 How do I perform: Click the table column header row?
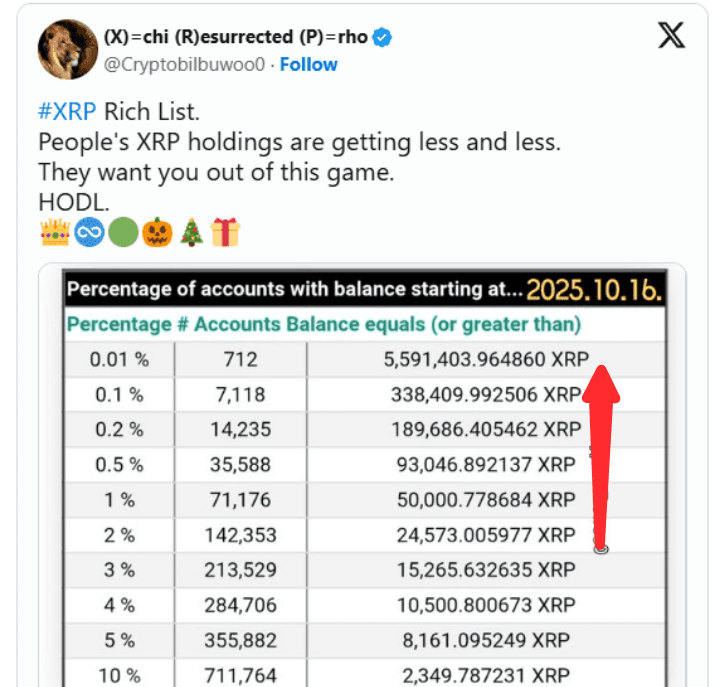click(323, 324)
